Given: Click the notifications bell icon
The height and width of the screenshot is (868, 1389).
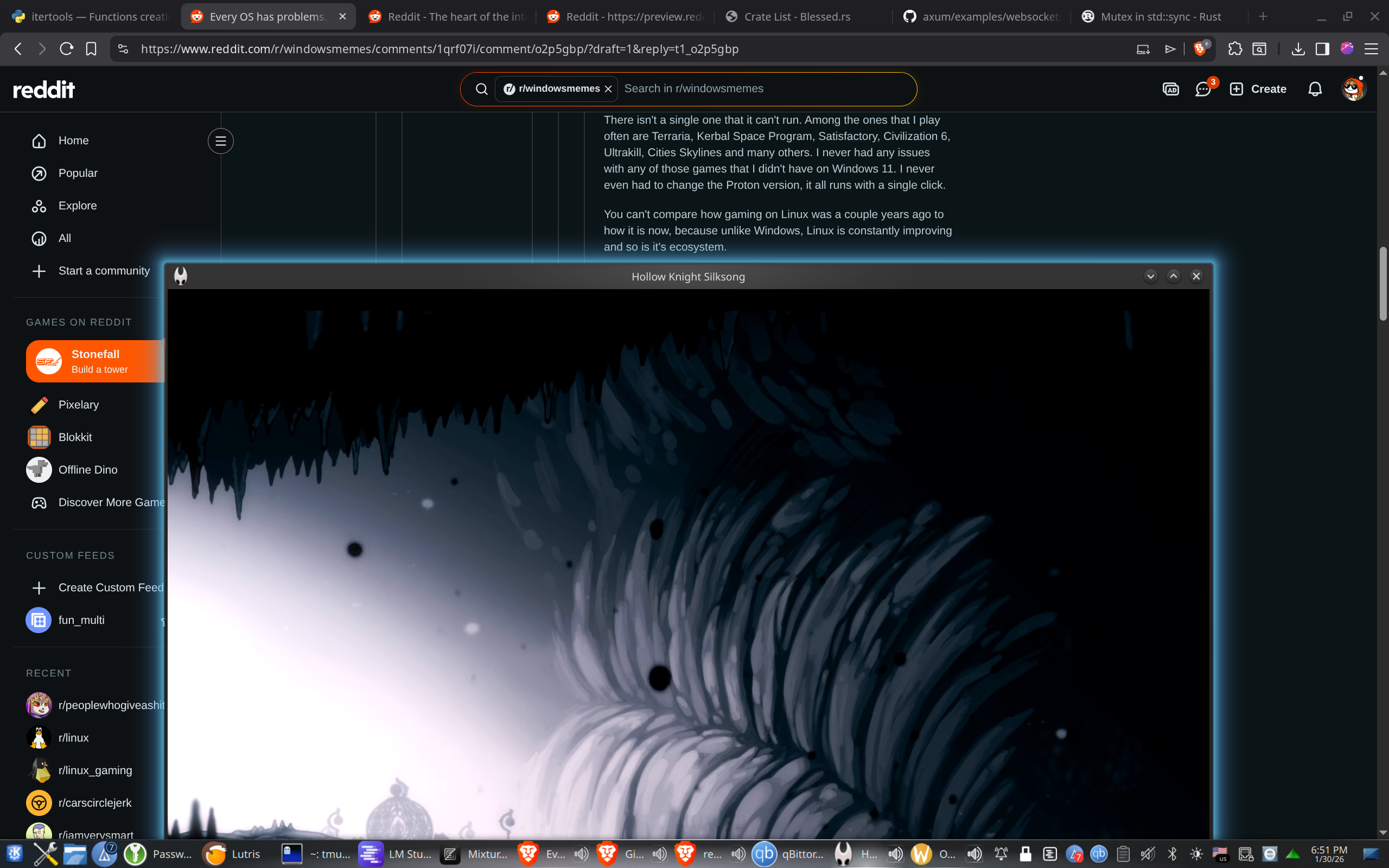Looking at the screenshot, I should [1314, 89].
